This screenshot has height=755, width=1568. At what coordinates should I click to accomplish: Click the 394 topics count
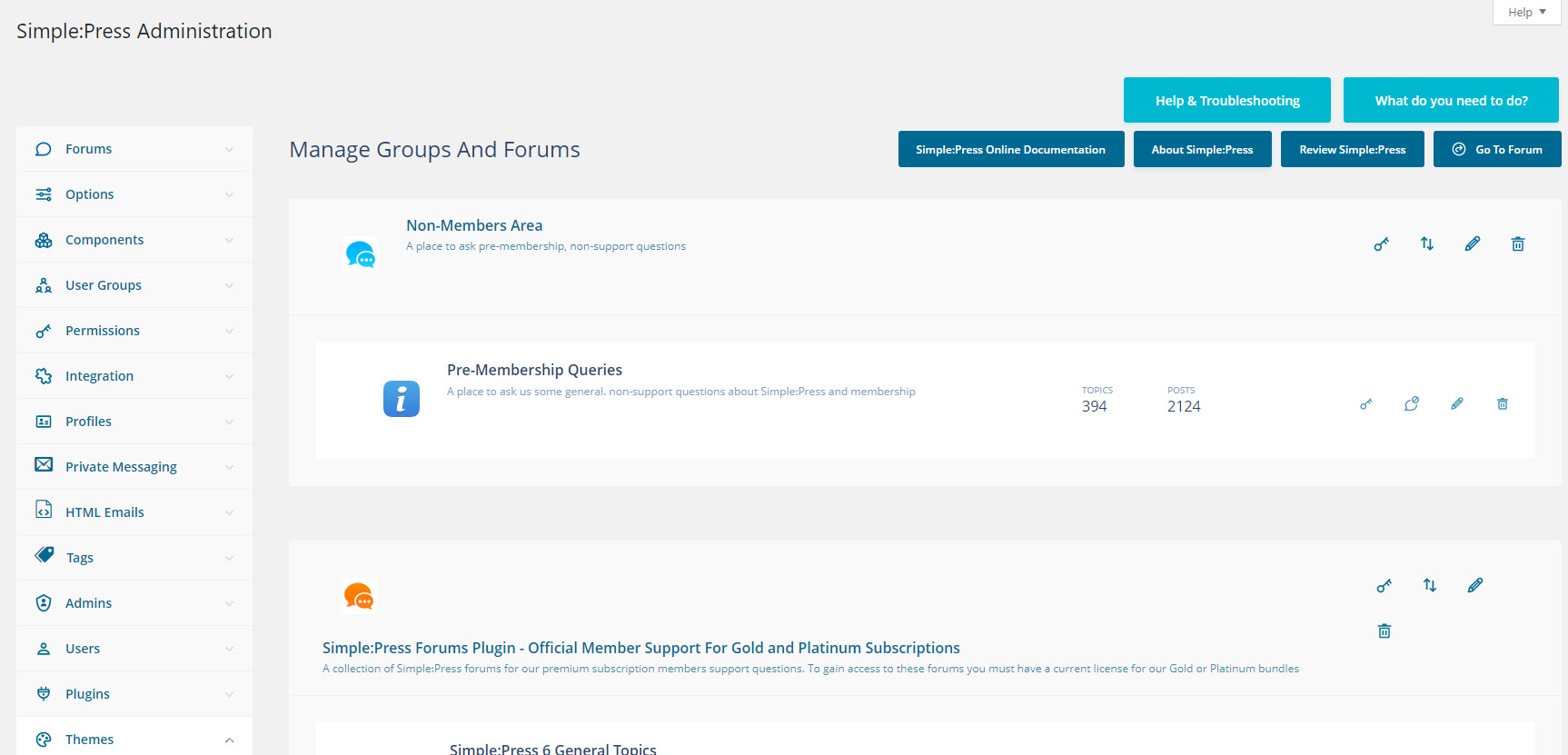click(x=1095, y=406)
